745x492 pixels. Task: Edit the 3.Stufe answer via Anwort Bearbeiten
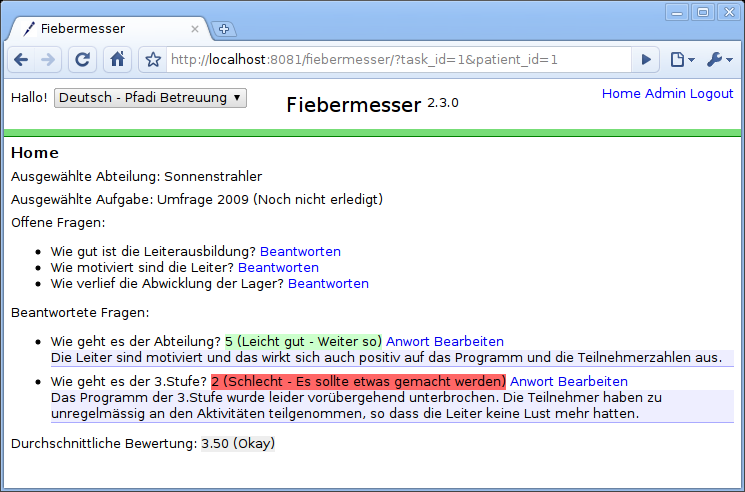click(568, 381)
